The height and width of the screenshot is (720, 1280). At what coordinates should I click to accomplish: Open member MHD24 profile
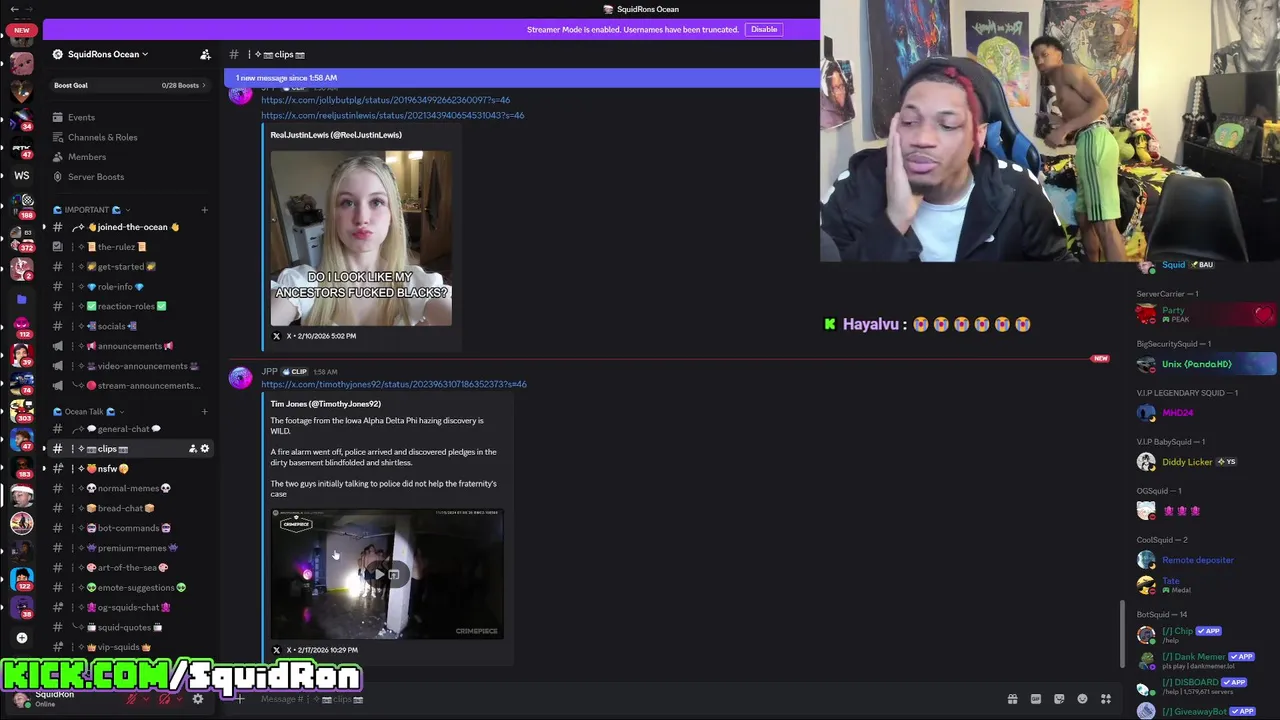[1206, 412]
